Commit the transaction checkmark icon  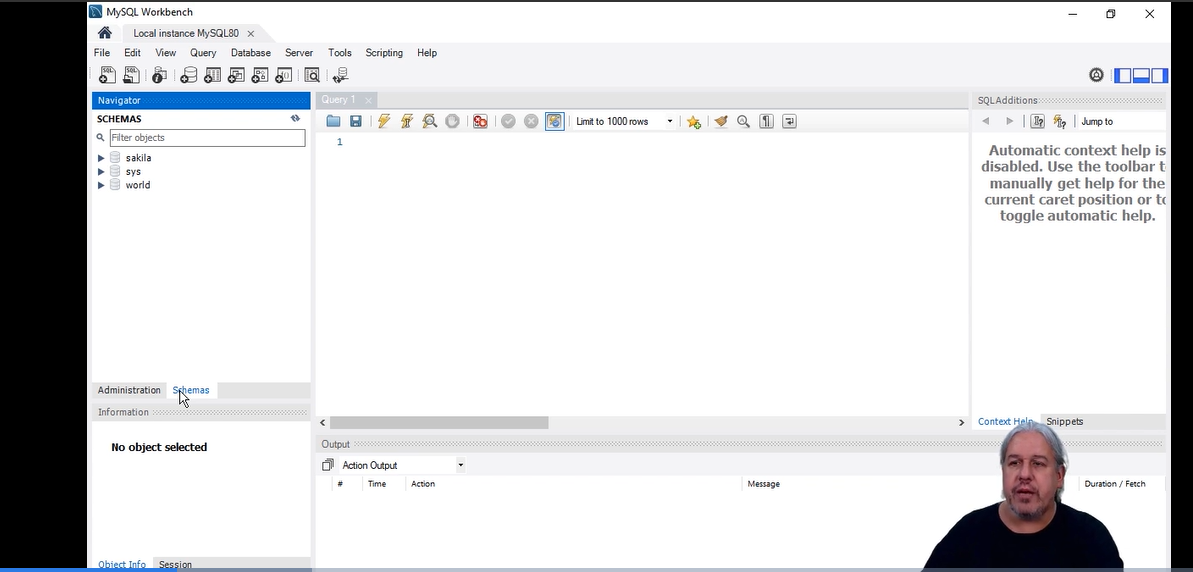(x=508, y=121)
